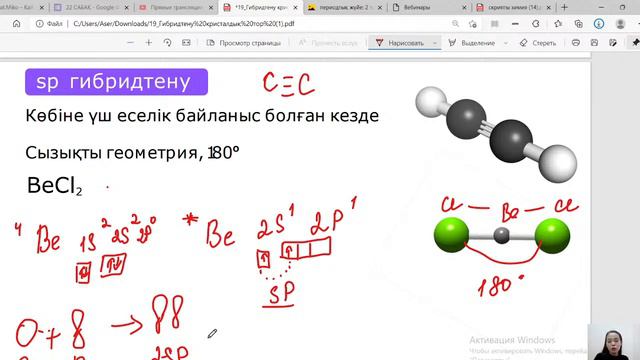Click the green BeCl2 molecule model image
This screenshot has width=640, height=360.
click(502, 236)
